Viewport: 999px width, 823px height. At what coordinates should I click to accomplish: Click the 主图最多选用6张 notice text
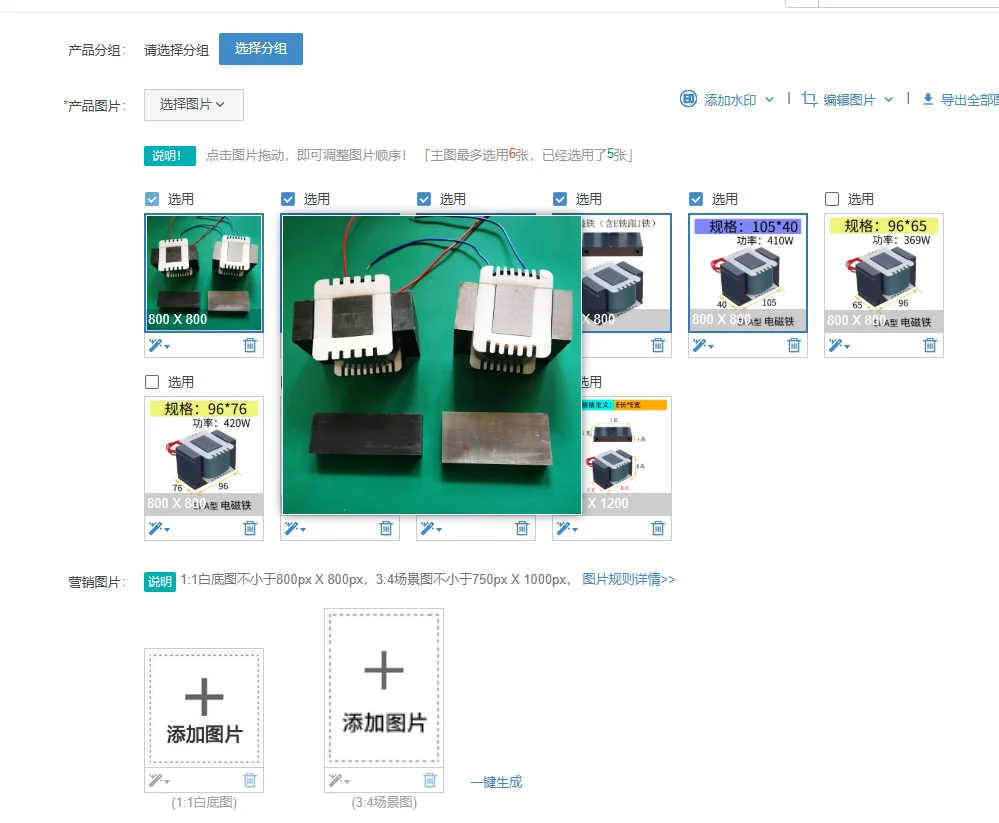[x=528, y=155]
